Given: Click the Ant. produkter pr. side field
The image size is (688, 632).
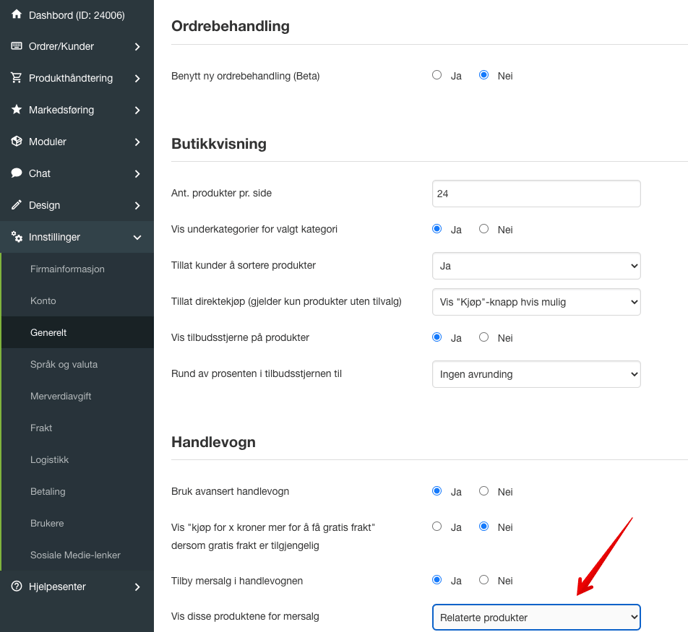Looking at the screenshot, I should pyautogui.click(x=536, y=194).
